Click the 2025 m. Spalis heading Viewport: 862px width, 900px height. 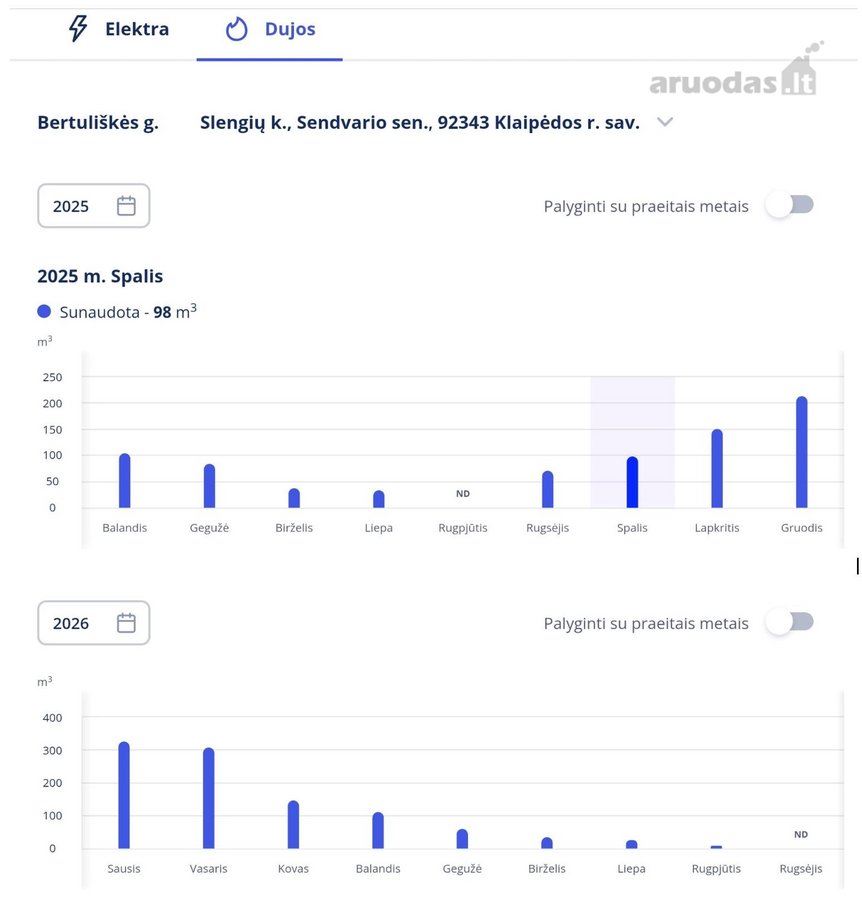click(100, 276)
